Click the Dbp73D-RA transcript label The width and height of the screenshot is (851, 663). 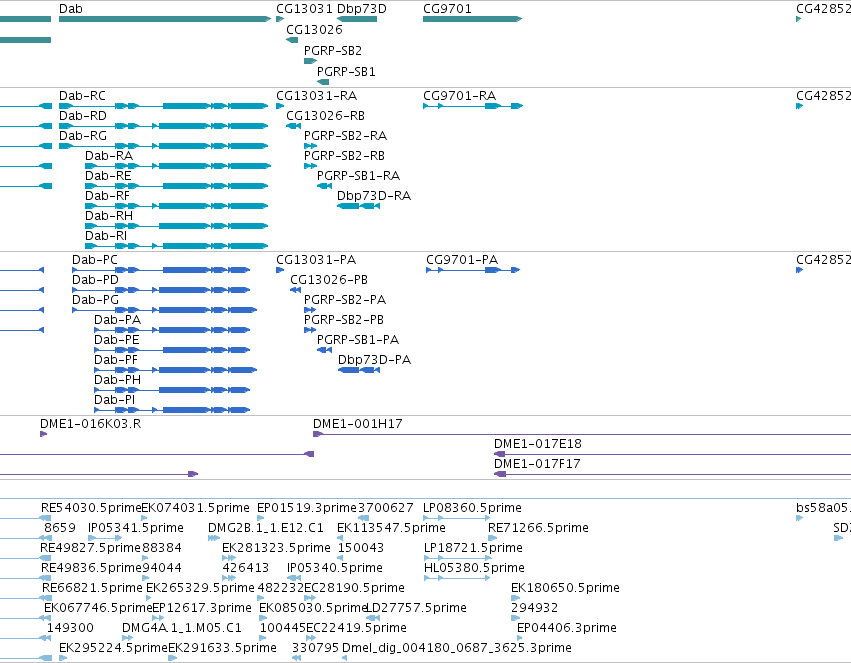373,196
